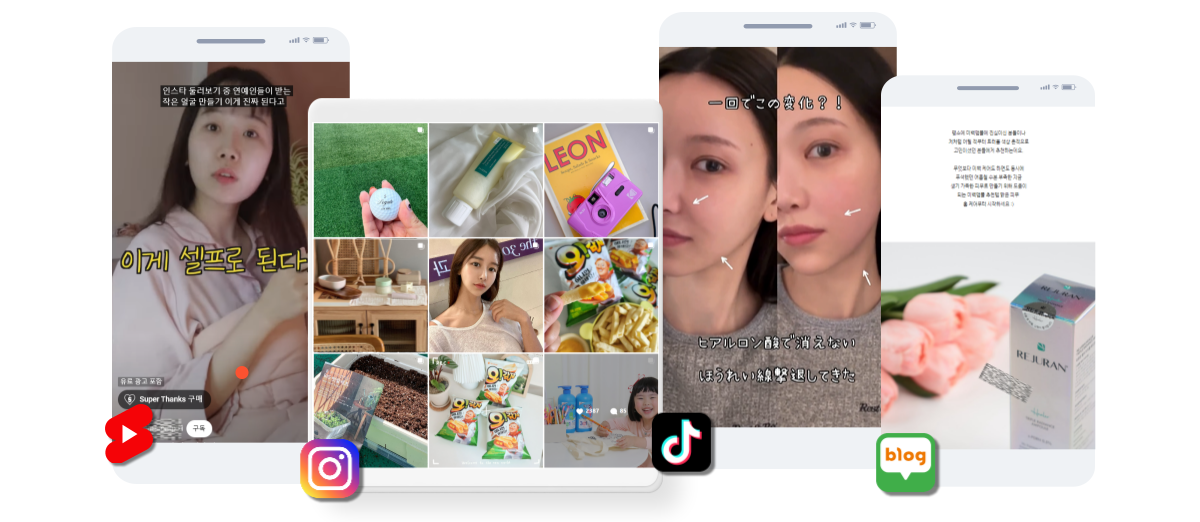1200x522 pixels.
Task: Open the cream tube product post
Action: pos(486,180)
